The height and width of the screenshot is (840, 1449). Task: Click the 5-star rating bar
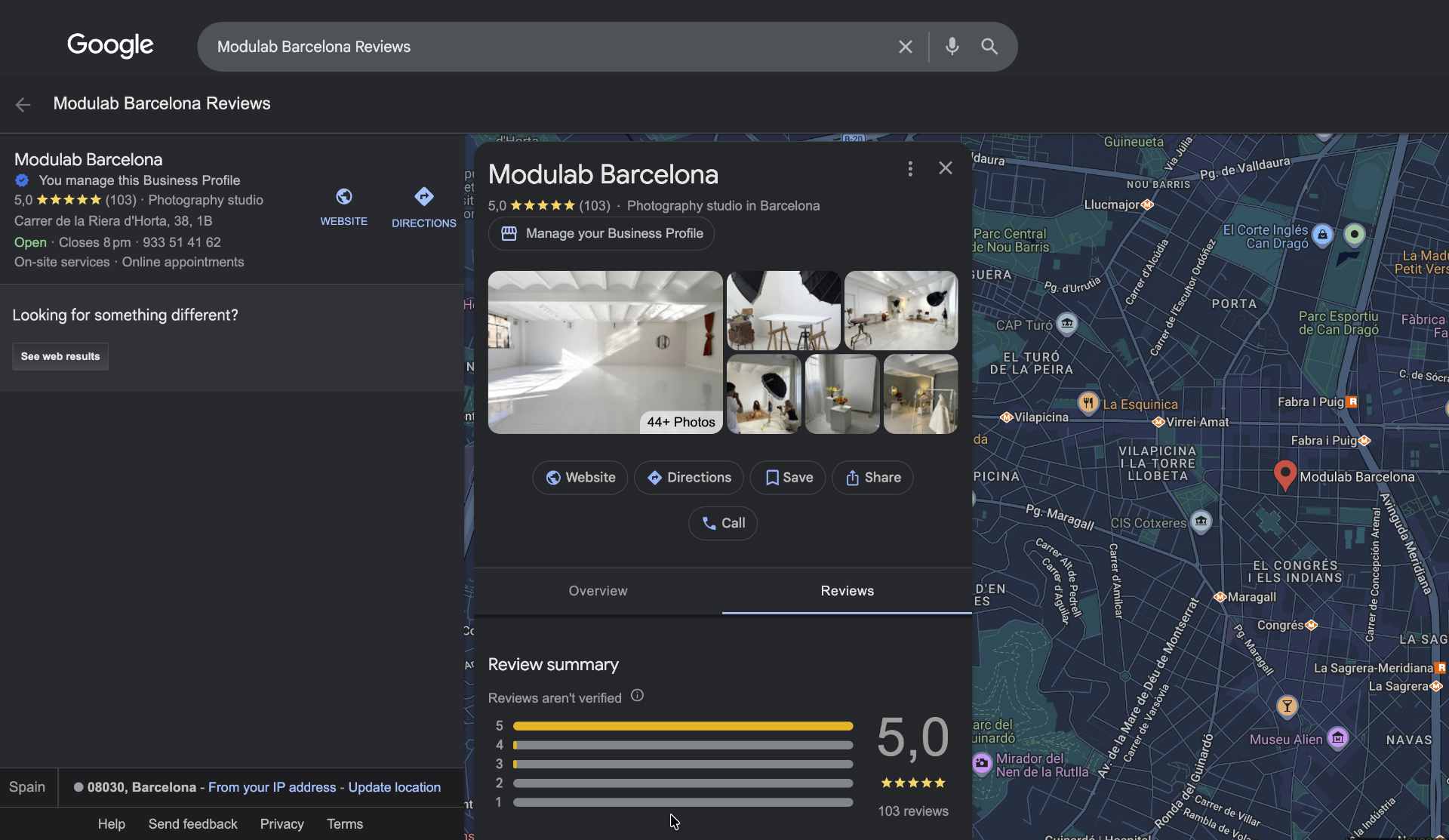(683, 726)
